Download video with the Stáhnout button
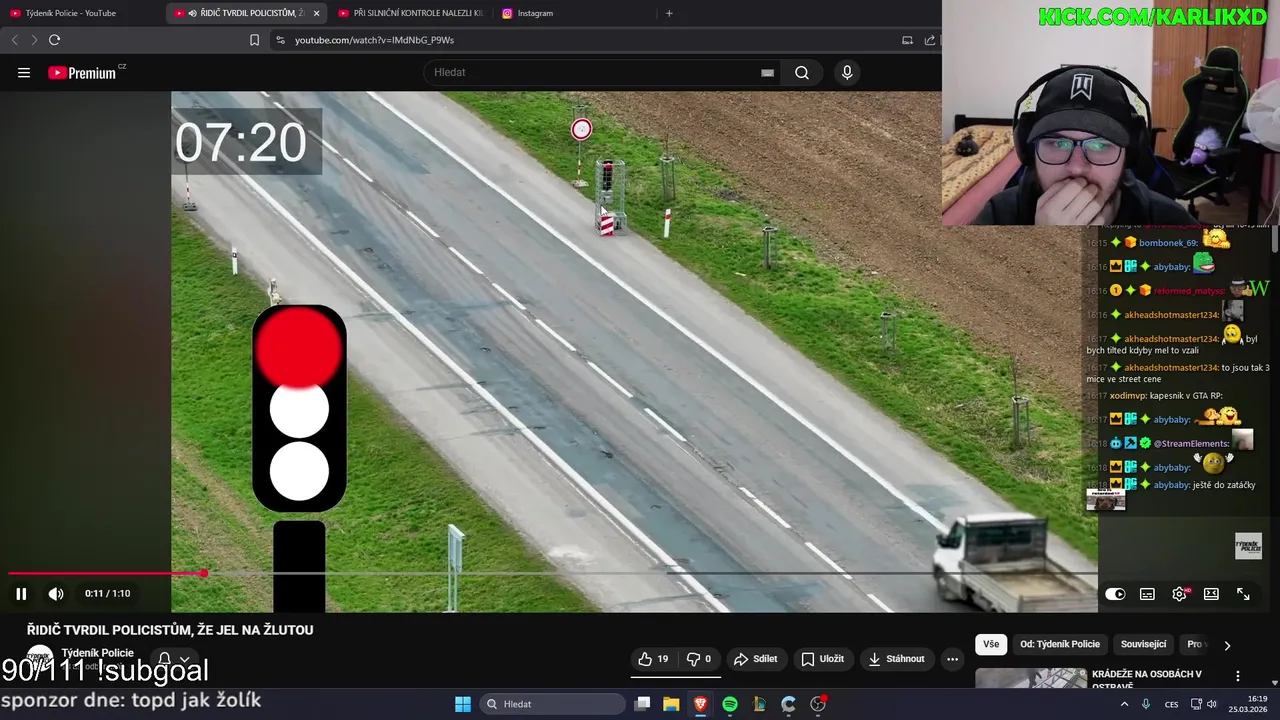Screen dimensions: 1280x720 [896, 659]
